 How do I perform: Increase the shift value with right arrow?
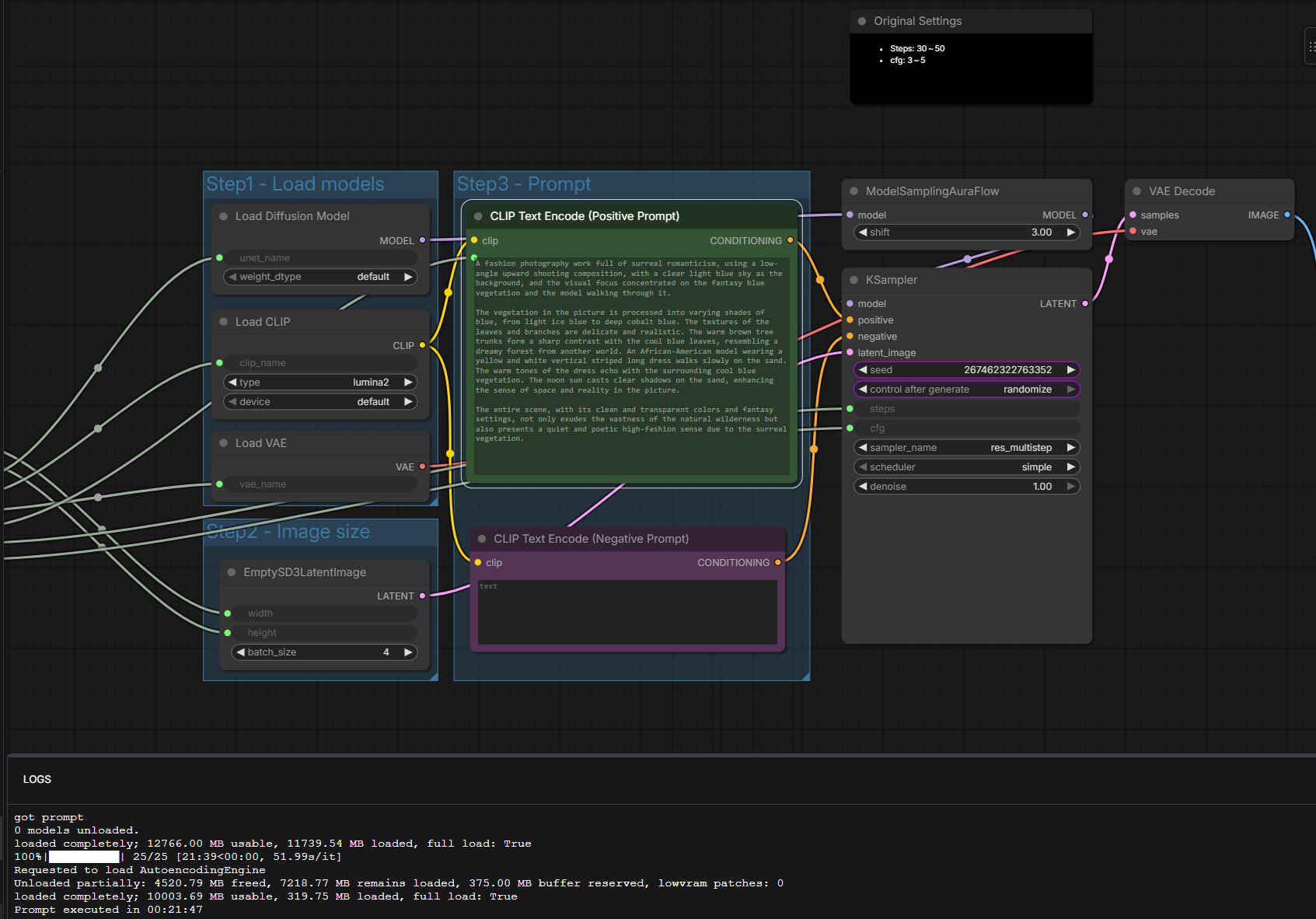tap(1070, 232)
